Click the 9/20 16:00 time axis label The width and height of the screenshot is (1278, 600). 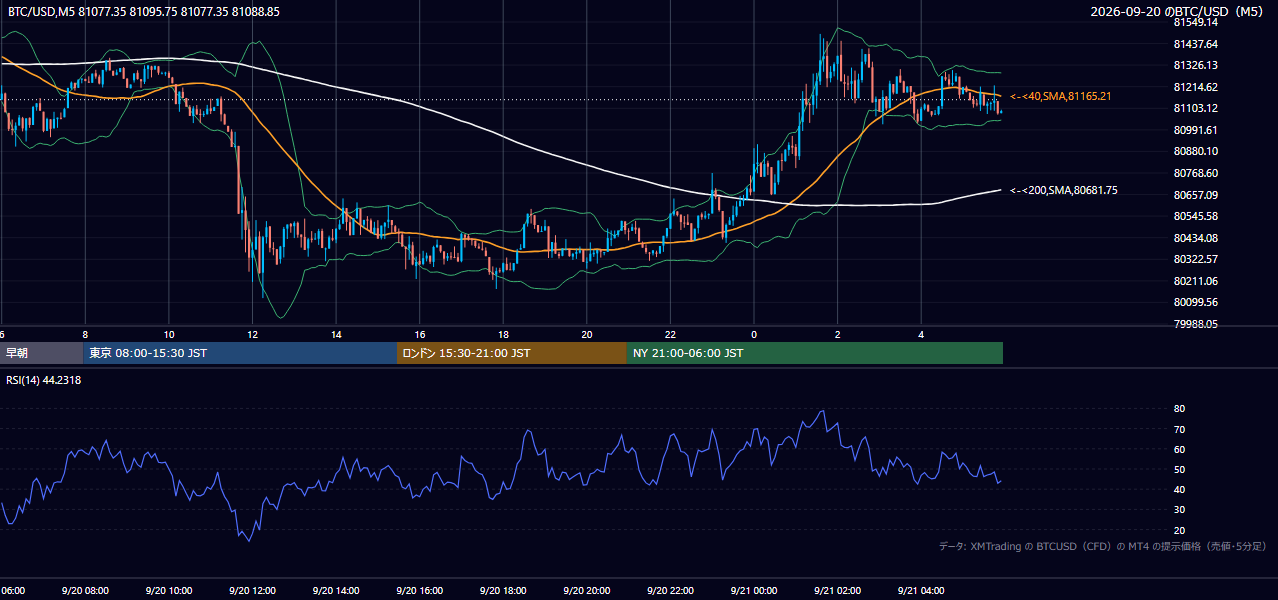pos(419,591)
